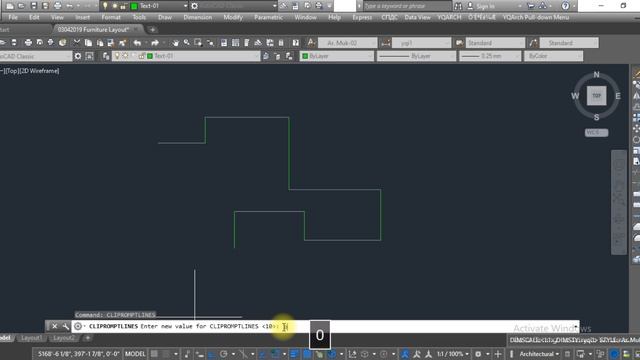The image size is (640, 360).
Task: Click the Copy clip icon
Action: pyautogui.click(x=88, y=42)
